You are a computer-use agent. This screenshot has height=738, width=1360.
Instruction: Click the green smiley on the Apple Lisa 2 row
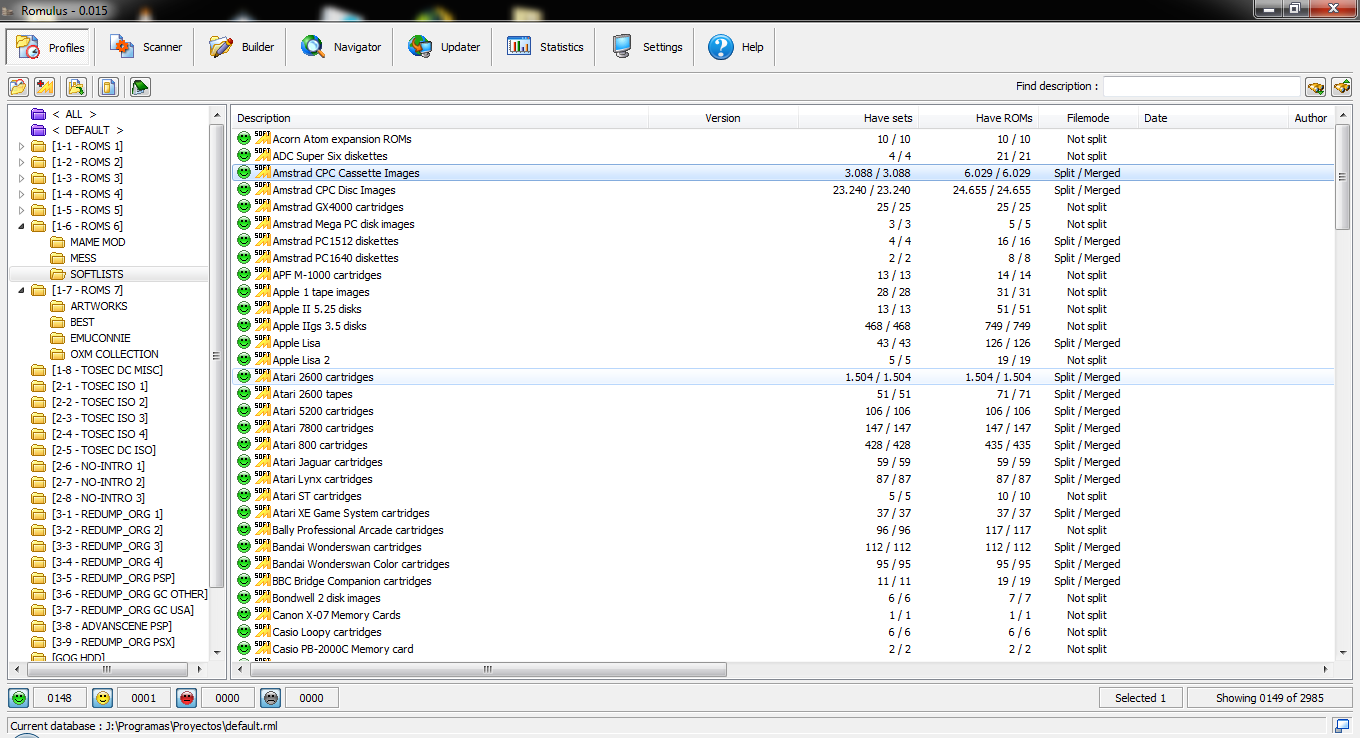(244, 360)
